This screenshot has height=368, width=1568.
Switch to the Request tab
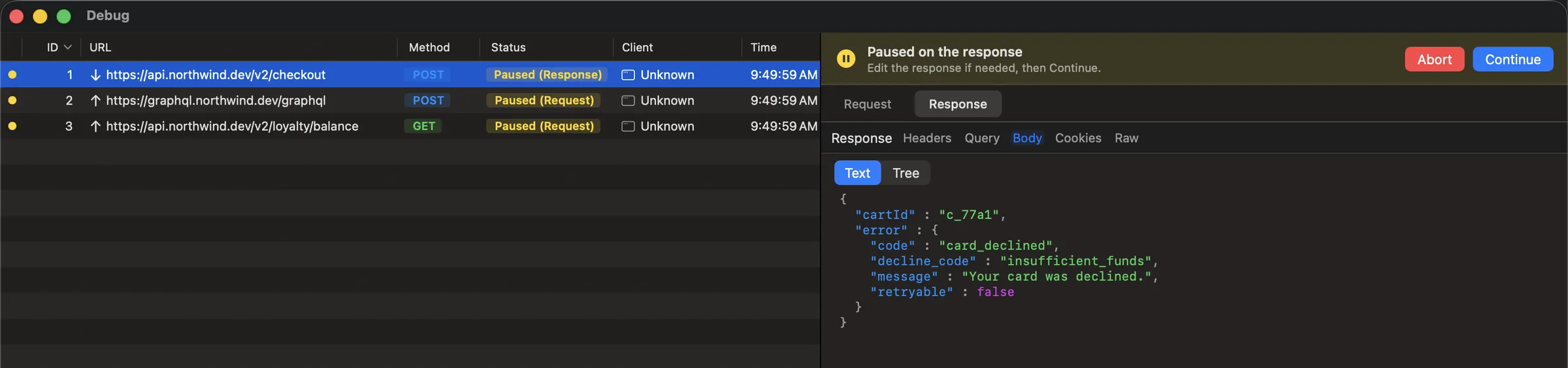[x=867, y=104]
